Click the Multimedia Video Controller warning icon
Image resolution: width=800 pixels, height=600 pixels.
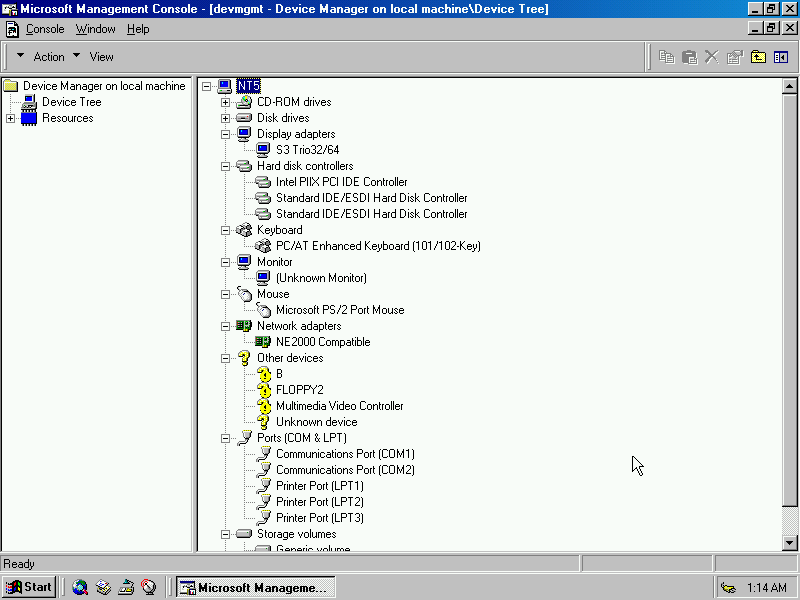[x=263, y=406]
